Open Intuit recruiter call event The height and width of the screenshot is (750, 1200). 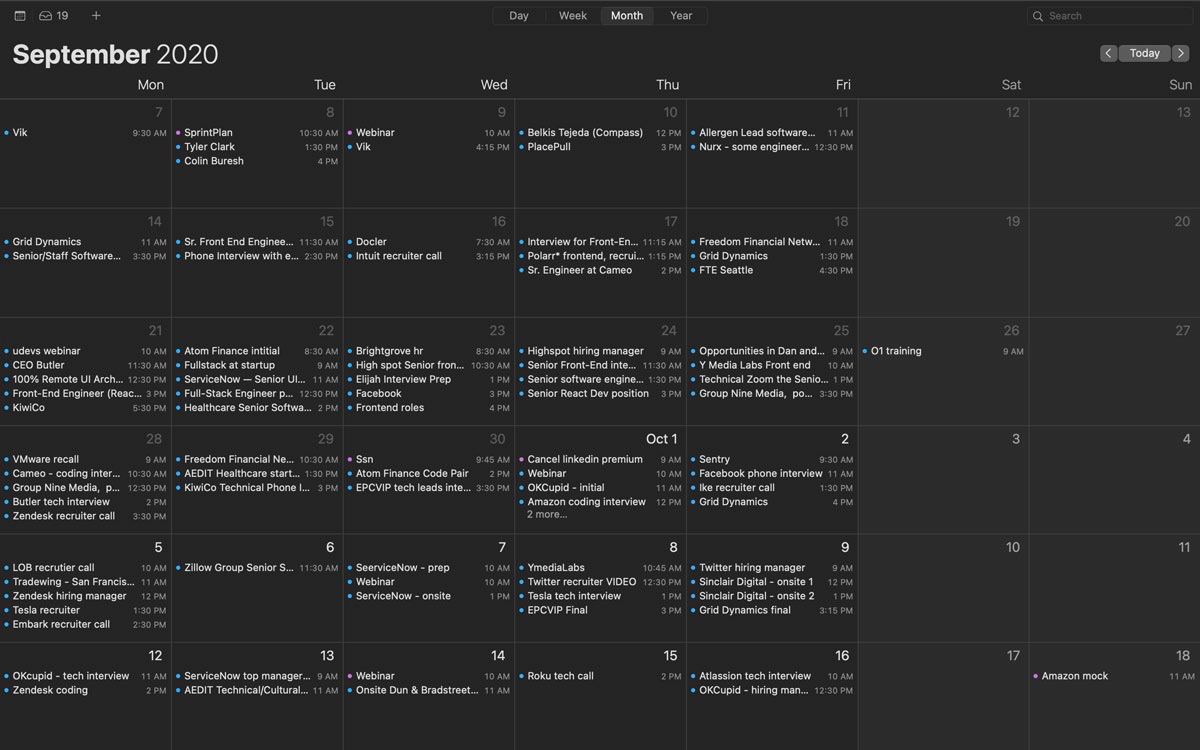tap(428, 256)
